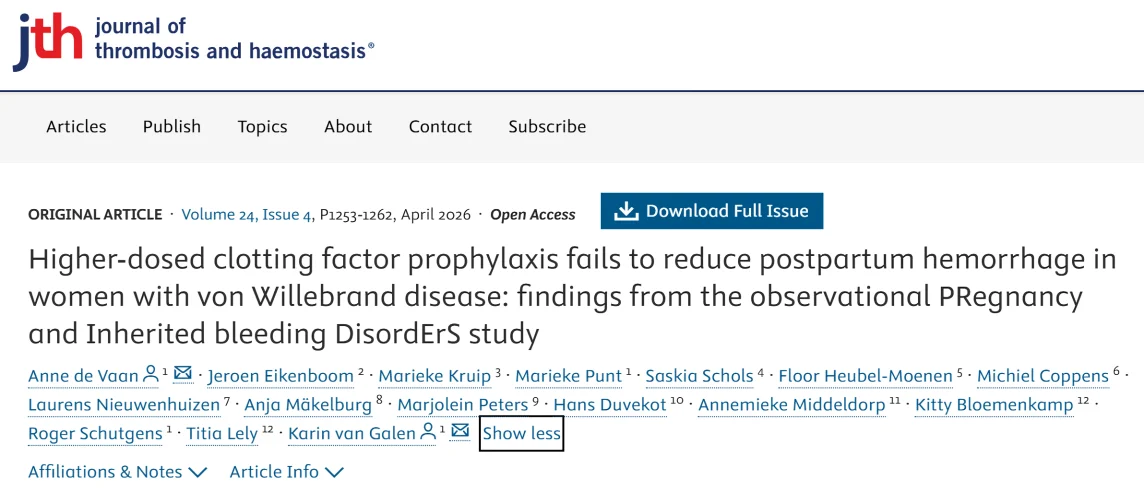Click email envelope icon beside Anne de Vaan
This screenshot has width=1144, height=491.
[183, 375]
